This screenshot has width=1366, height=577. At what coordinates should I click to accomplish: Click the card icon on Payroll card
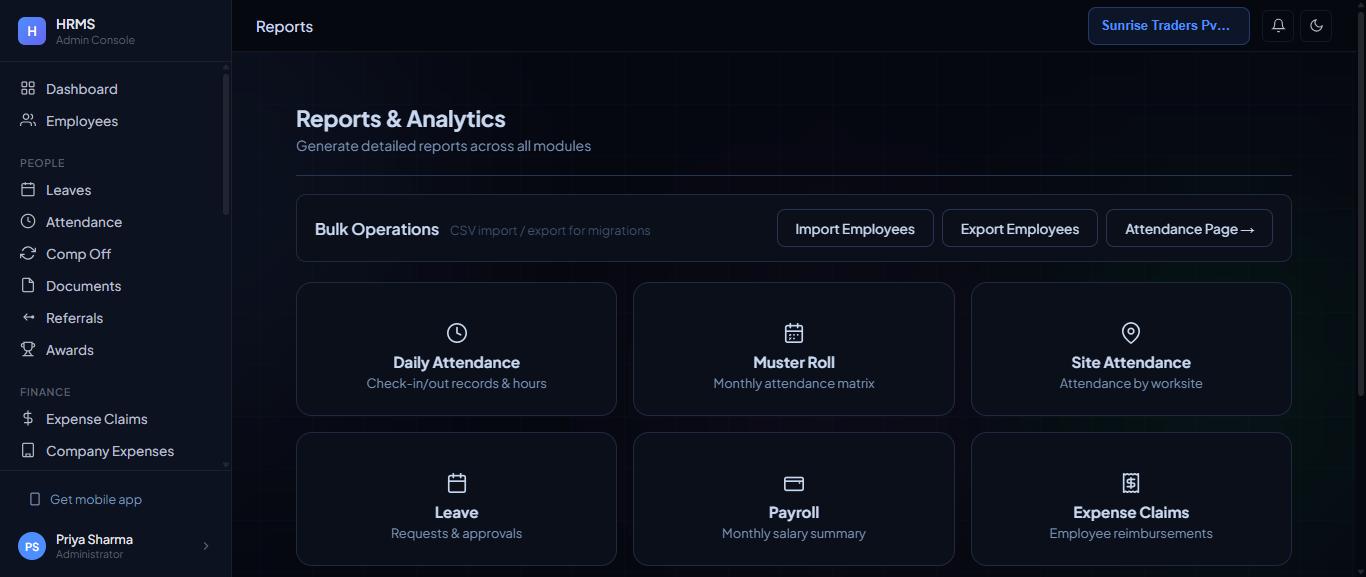coord(794,483)
